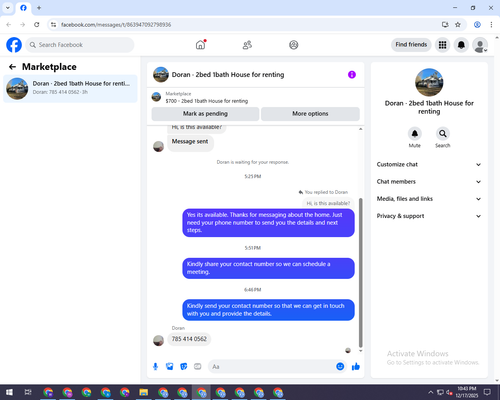Image resolution: width=500 pixels, height=400 pixels.
Task: Open the emoji picker in the message box
Action: pyautogui.click(x=340, y=367)
